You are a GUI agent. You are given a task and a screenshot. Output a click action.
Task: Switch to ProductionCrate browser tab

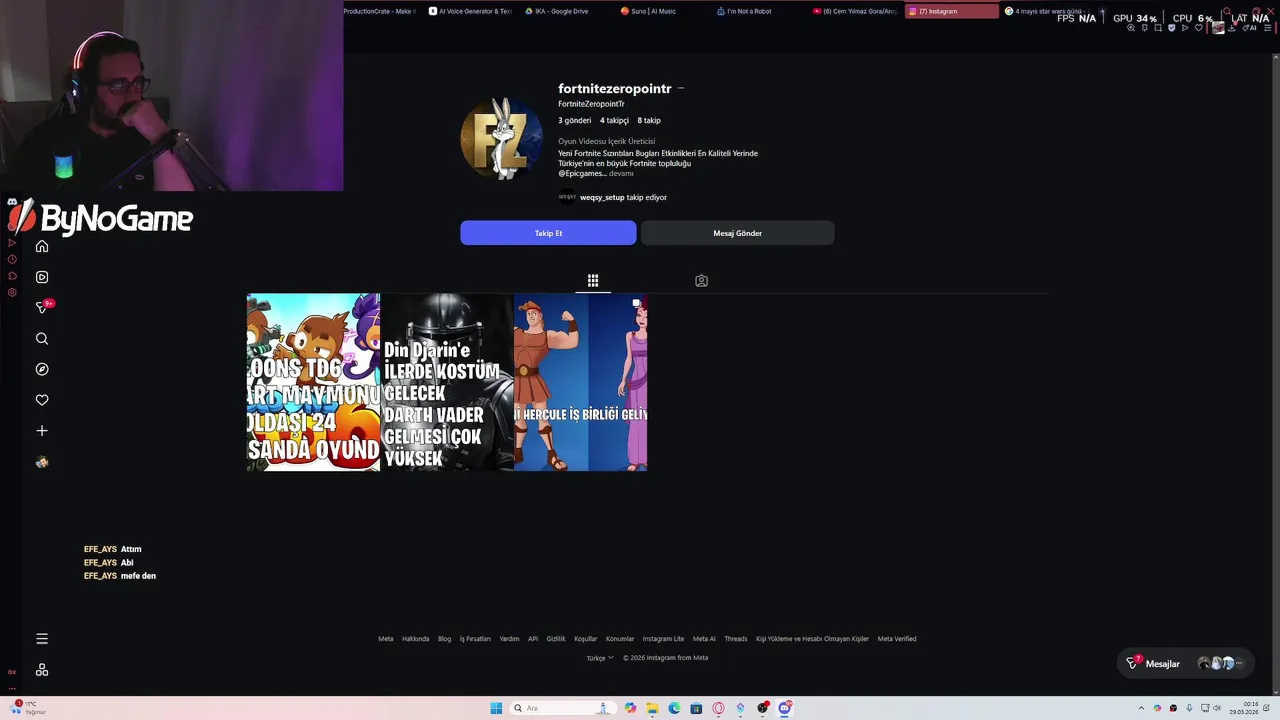[378, 11]
